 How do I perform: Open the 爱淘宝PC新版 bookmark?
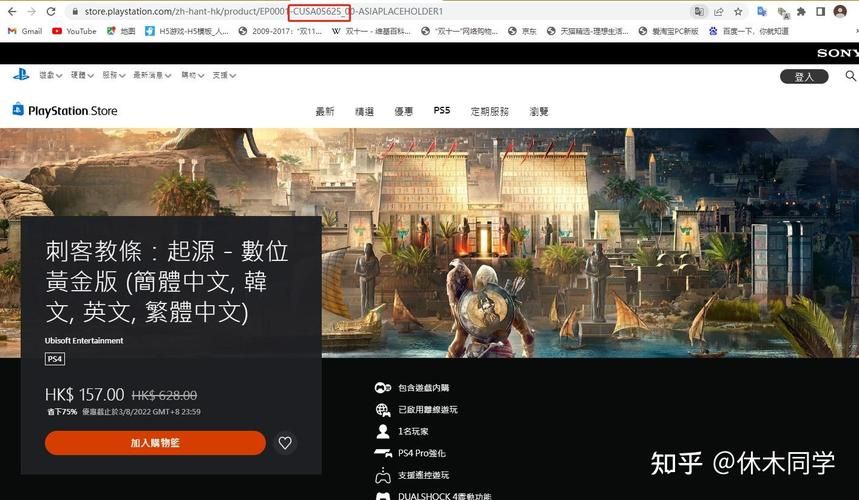tap(668, 31)
